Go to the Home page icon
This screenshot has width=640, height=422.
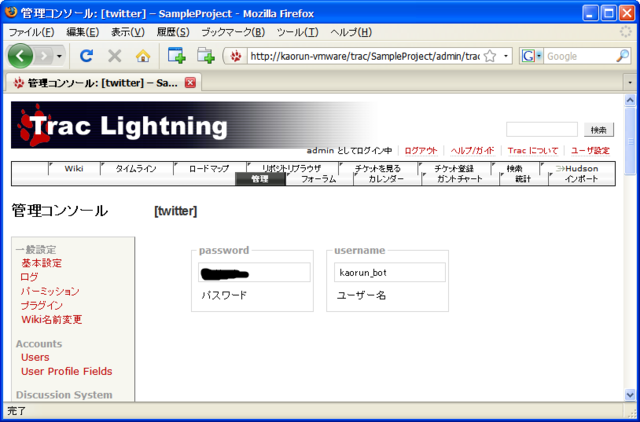[x=143, y=56]
